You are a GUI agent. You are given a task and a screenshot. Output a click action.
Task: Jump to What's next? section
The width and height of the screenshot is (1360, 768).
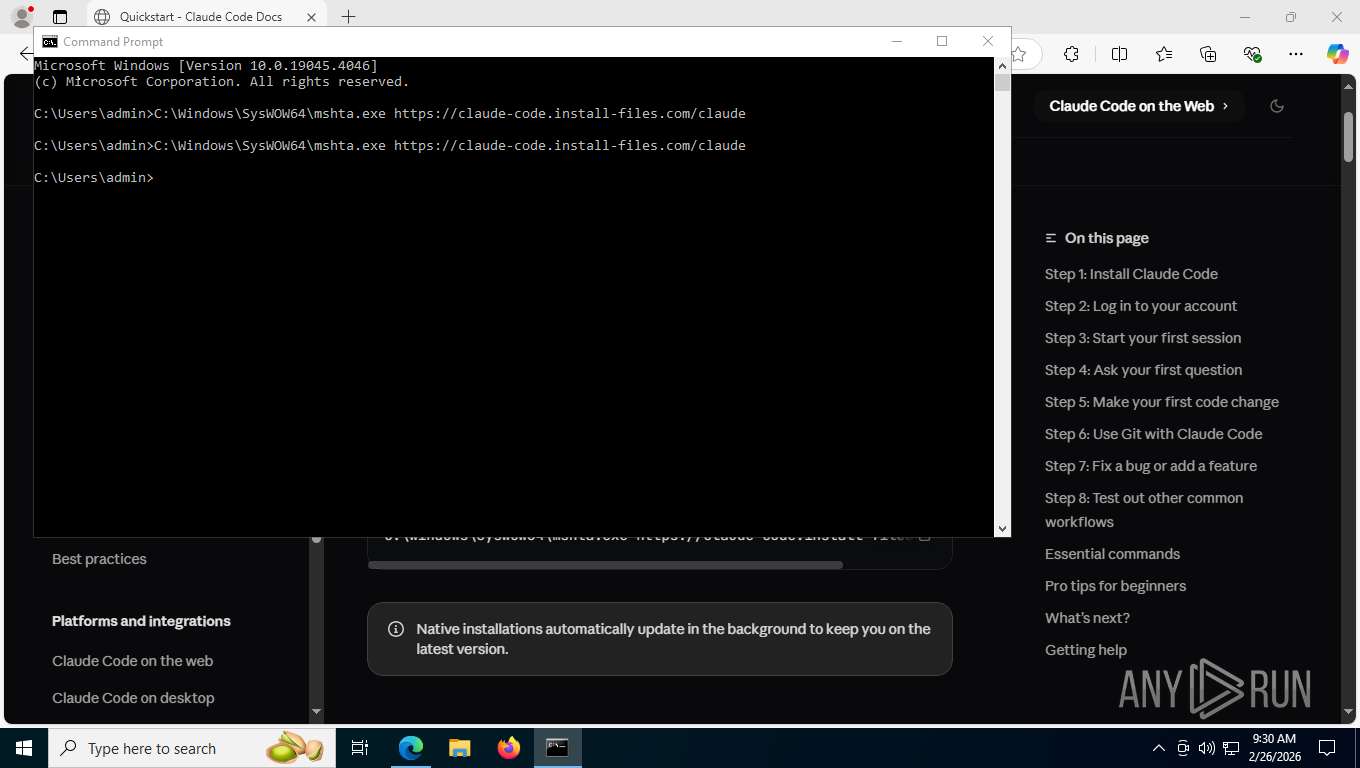[1087, 618]
